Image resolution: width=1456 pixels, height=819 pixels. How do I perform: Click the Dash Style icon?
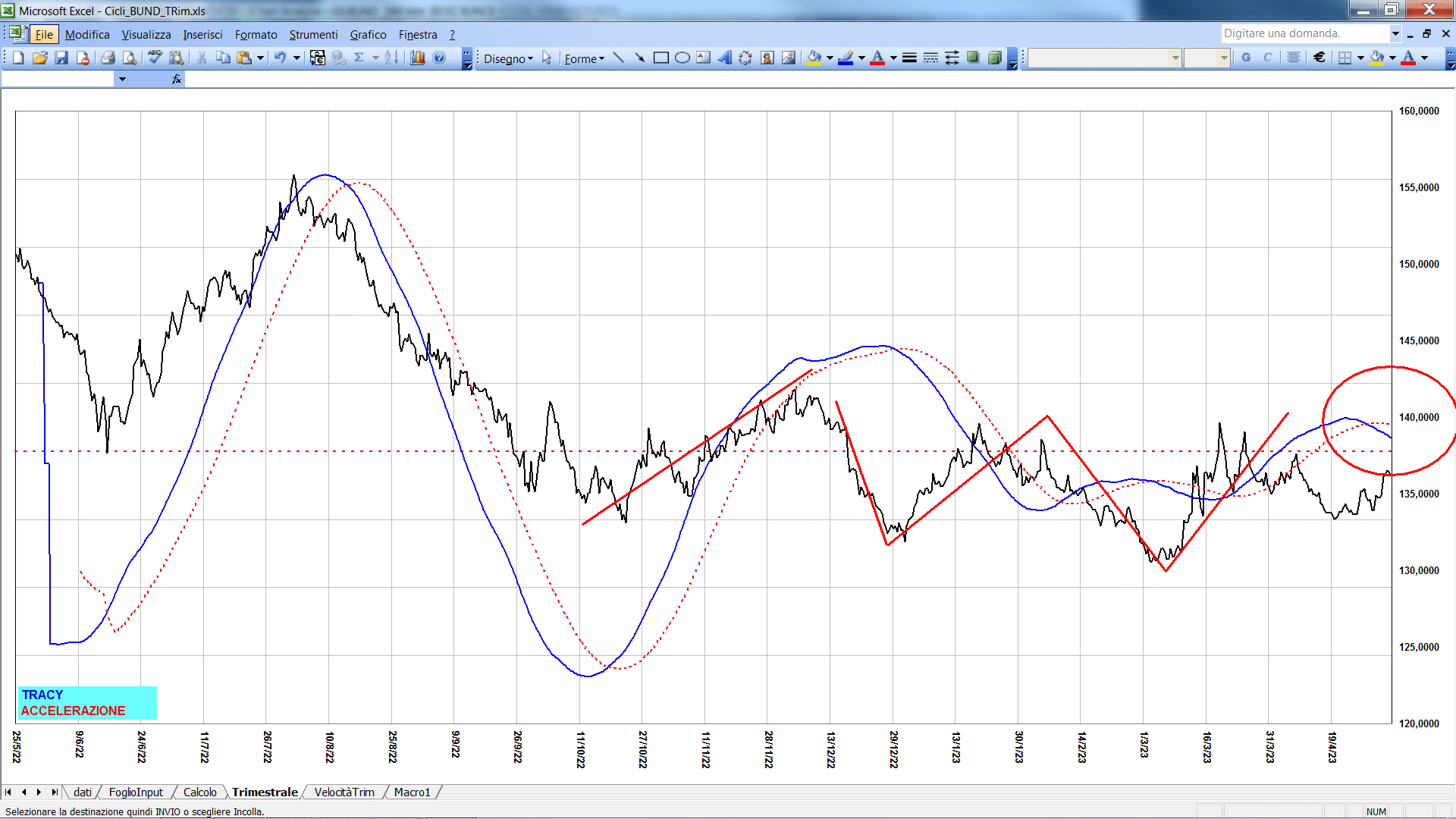930,58
